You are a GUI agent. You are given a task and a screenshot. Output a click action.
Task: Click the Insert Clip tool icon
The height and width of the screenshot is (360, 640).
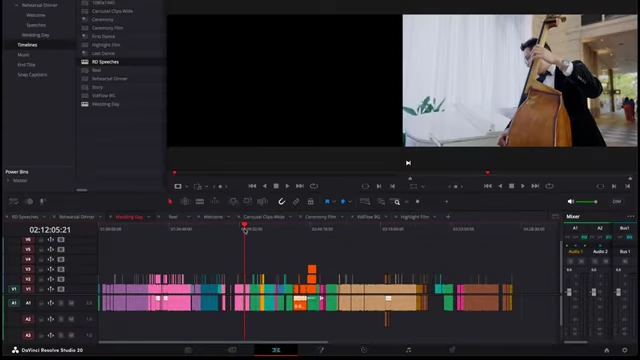coord(233,201)
